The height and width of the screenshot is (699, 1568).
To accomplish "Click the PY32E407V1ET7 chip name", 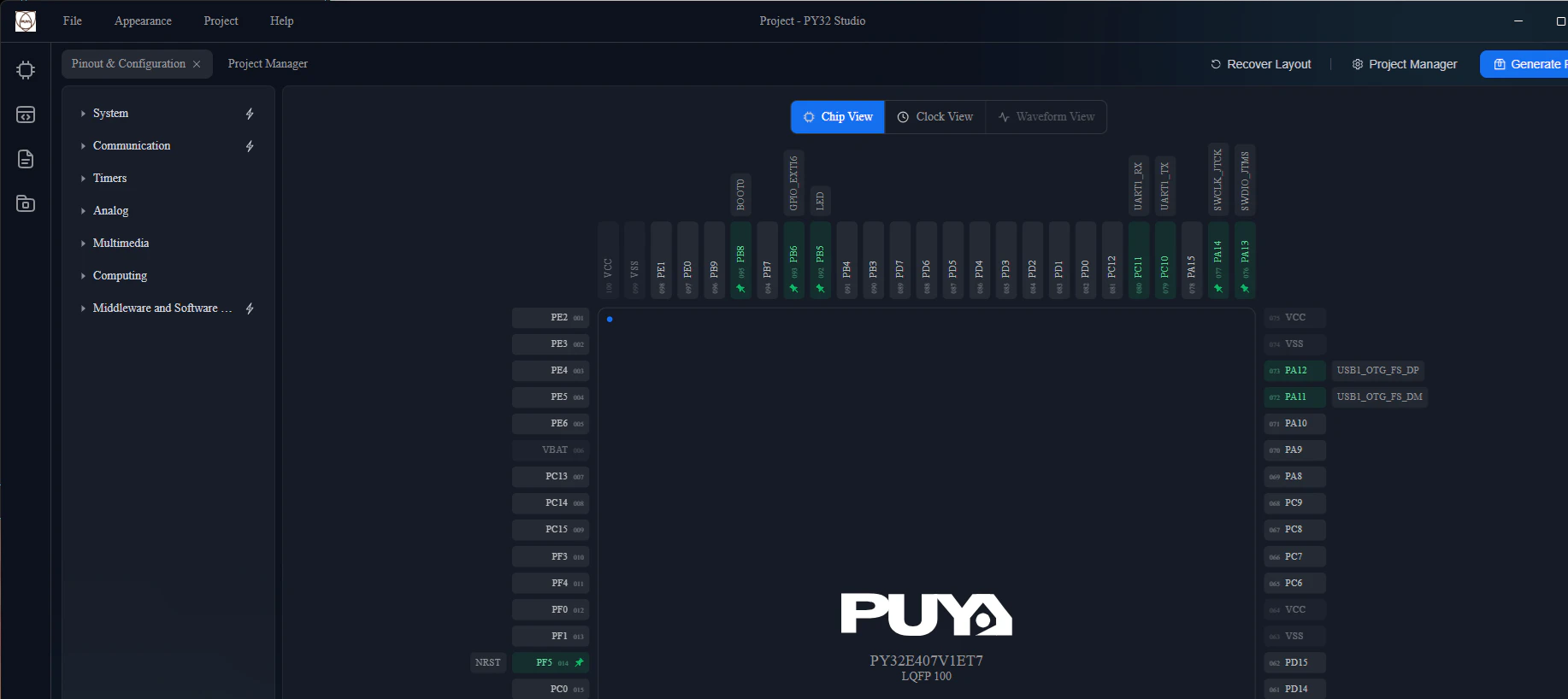I will [926, 661].
